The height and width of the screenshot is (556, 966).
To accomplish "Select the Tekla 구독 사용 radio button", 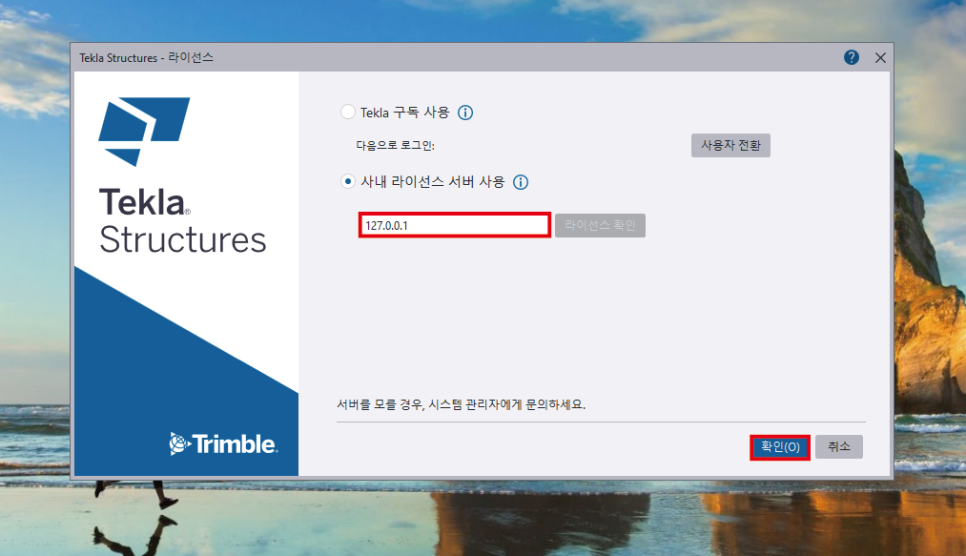I will (348, 112).
